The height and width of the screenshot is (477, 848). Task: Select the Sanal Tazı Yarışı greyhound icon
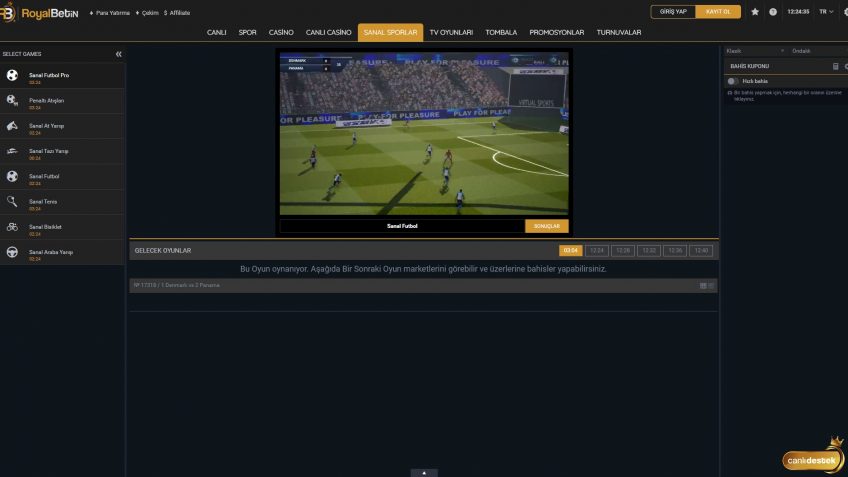click(x=12, y=151)
